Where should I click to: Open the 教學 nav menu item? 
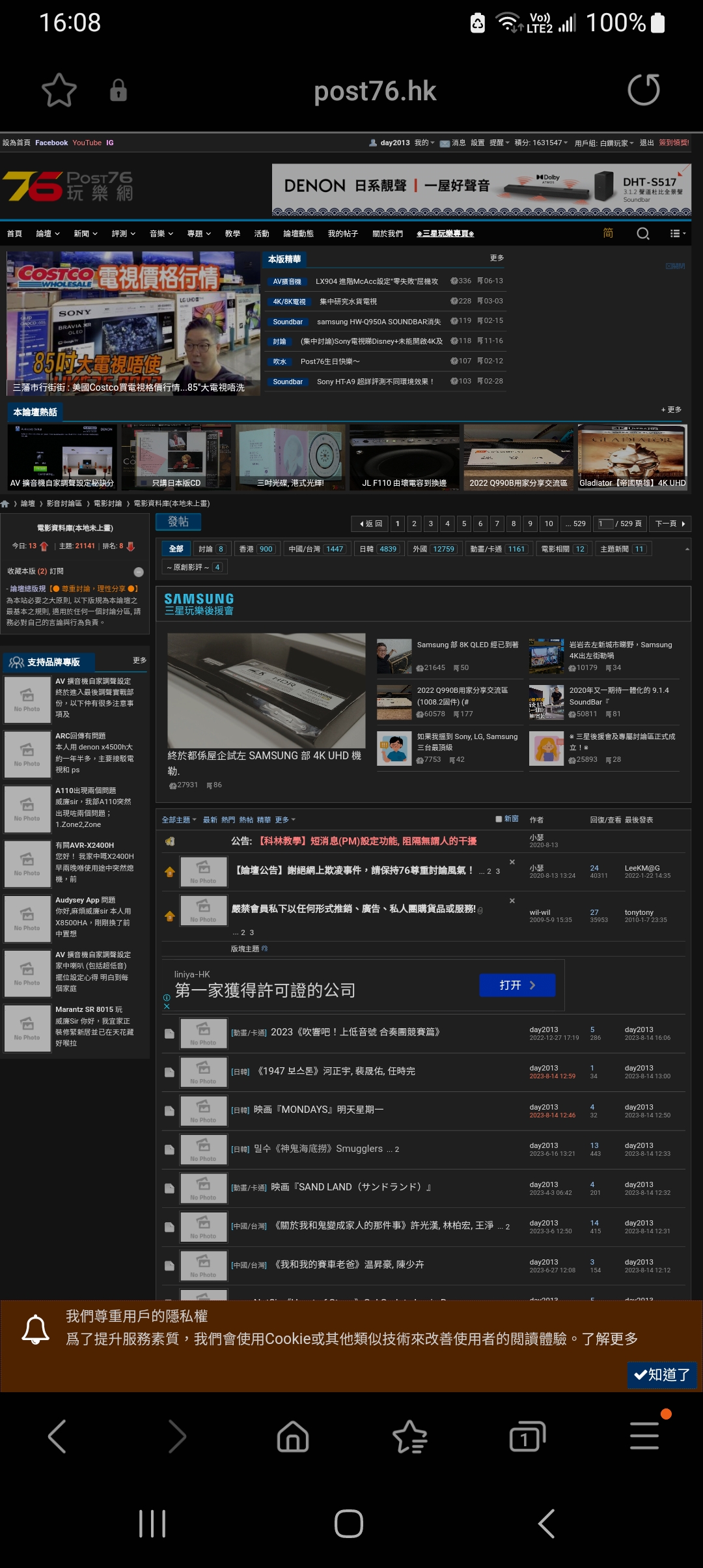click(232, 234)
